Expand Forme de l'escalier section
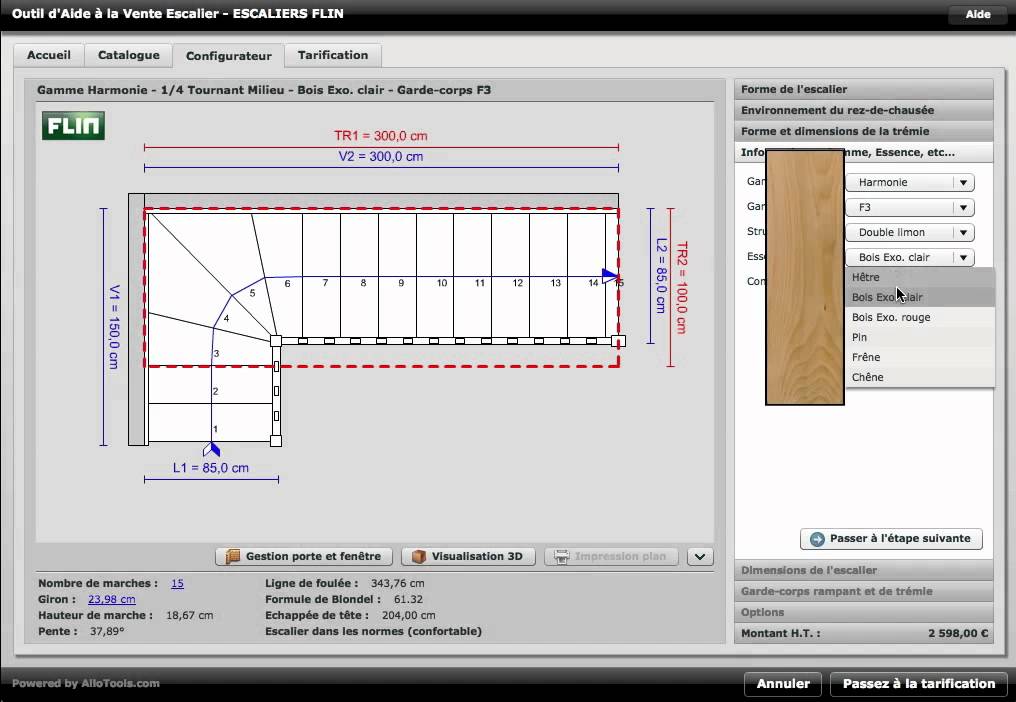Image resolution: width=1016 pixels, height=702 pixels. pos(863,89)
